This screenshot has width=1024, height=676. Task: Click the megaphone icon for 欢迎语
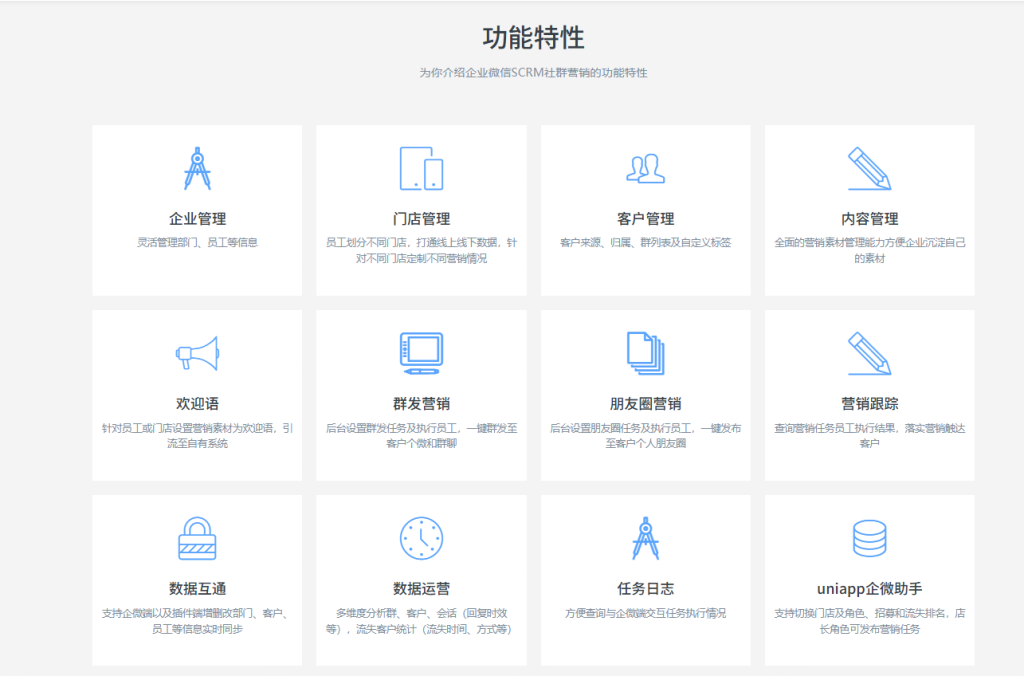[197, 353]
